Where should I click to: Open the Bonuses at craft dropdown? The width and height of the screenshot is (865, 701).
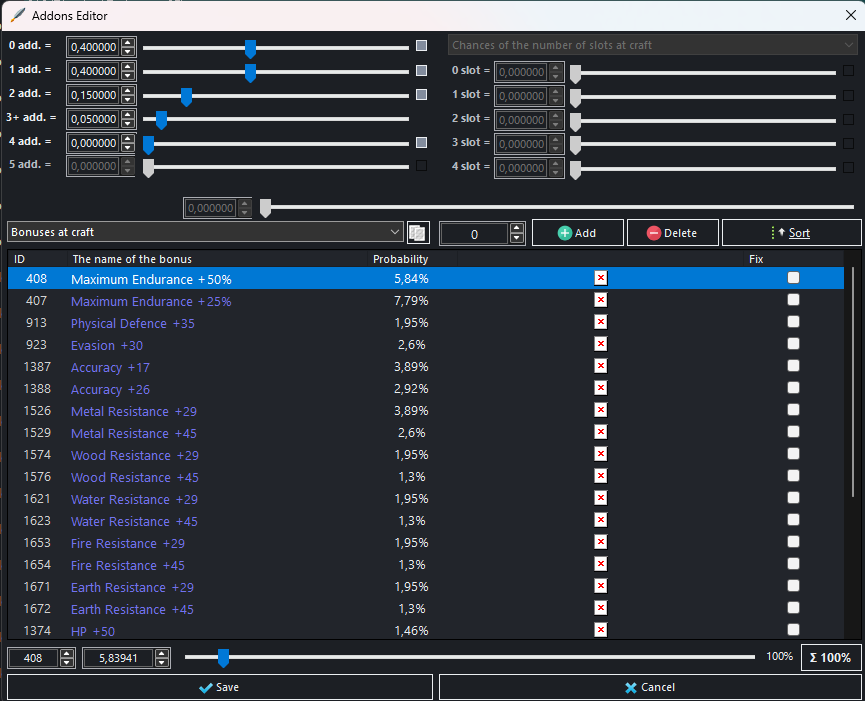[x=200, y=232]
